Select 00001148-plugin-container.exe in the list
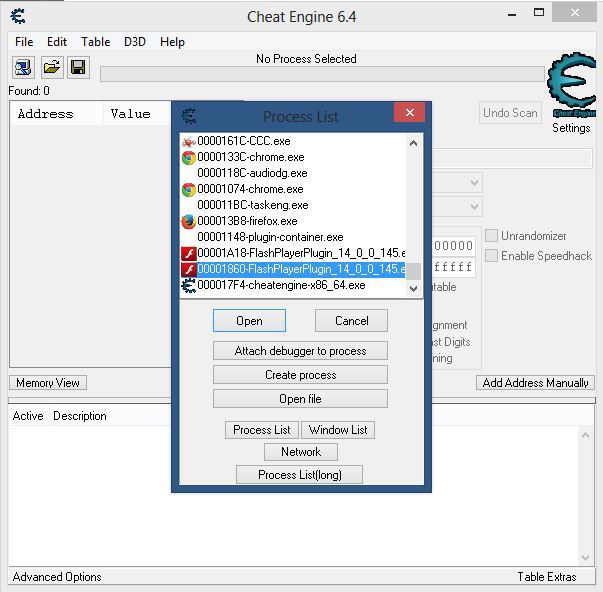Viewport: 603px width, 592px height. click(292, 237)
